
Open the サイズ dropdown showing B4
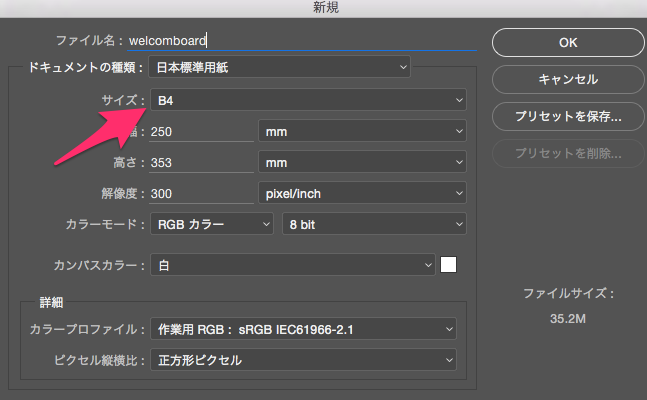308,100
